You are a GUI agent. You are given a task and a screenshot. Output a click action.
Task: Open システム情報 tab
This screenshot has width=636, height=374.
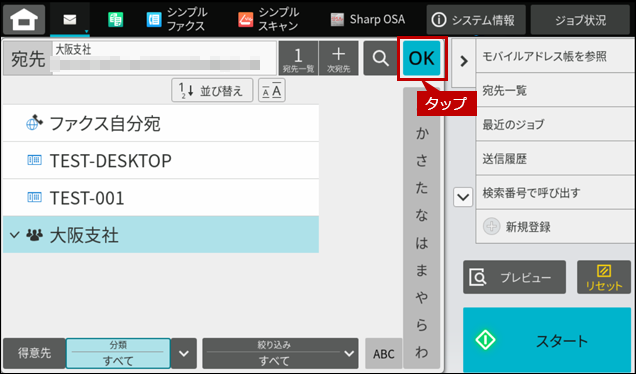476,19
